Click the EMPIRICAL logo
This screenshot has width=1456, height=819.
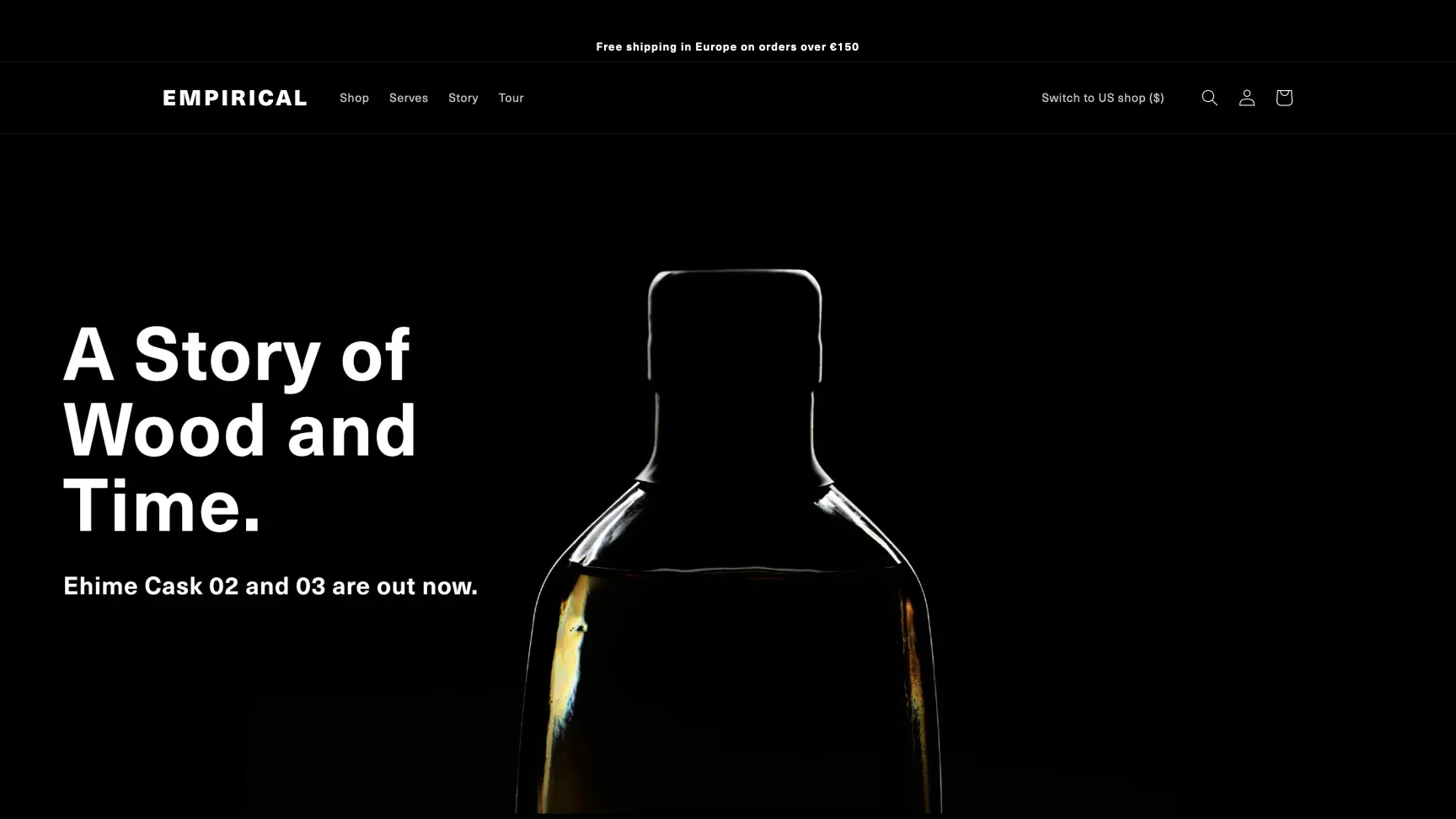pyautogui.click(x=235, y=98)
